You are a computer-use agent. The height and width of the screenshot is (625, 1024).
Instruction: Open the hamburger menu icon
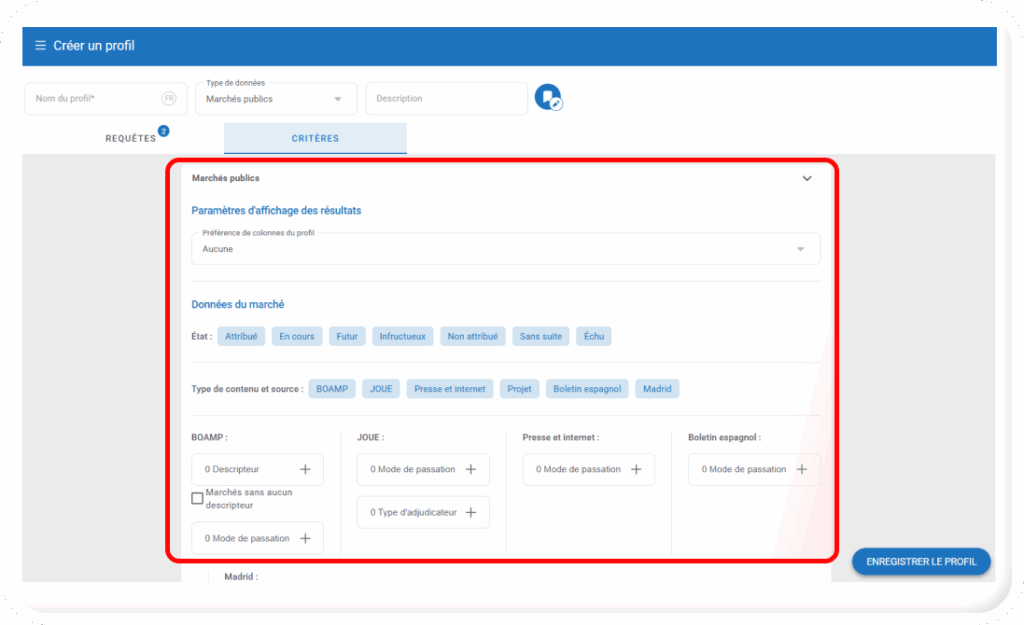40,46
